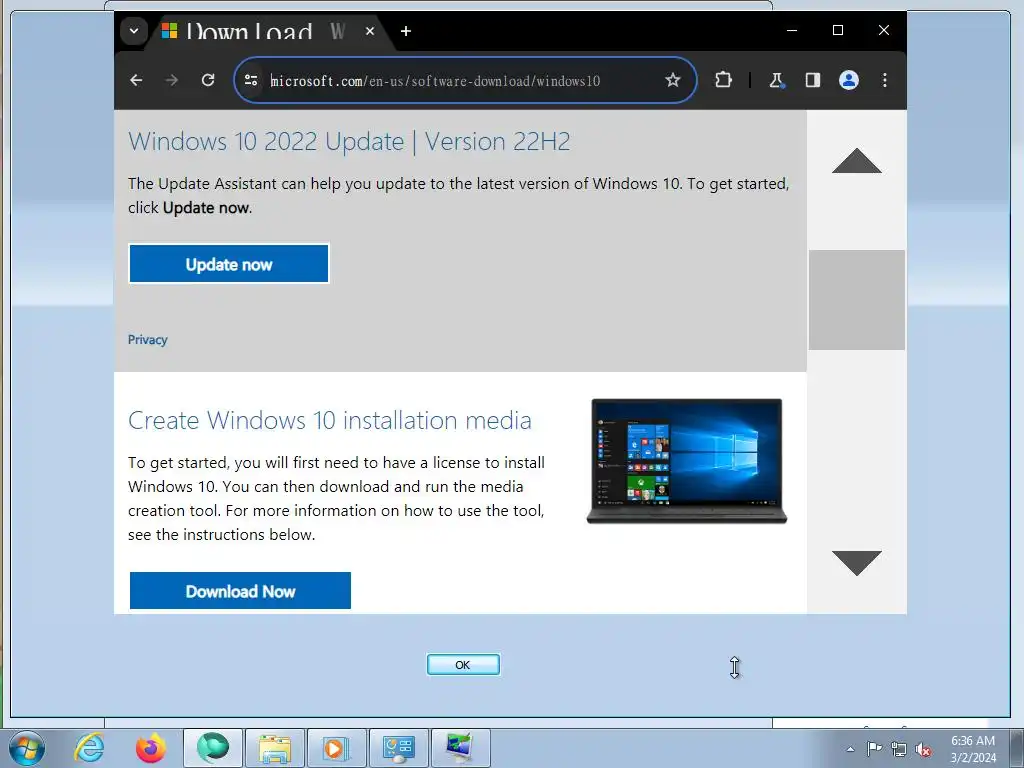Open the browser extensions puzzle icon
Viewport: 1024px width, 768px height.
coord(723,80)
